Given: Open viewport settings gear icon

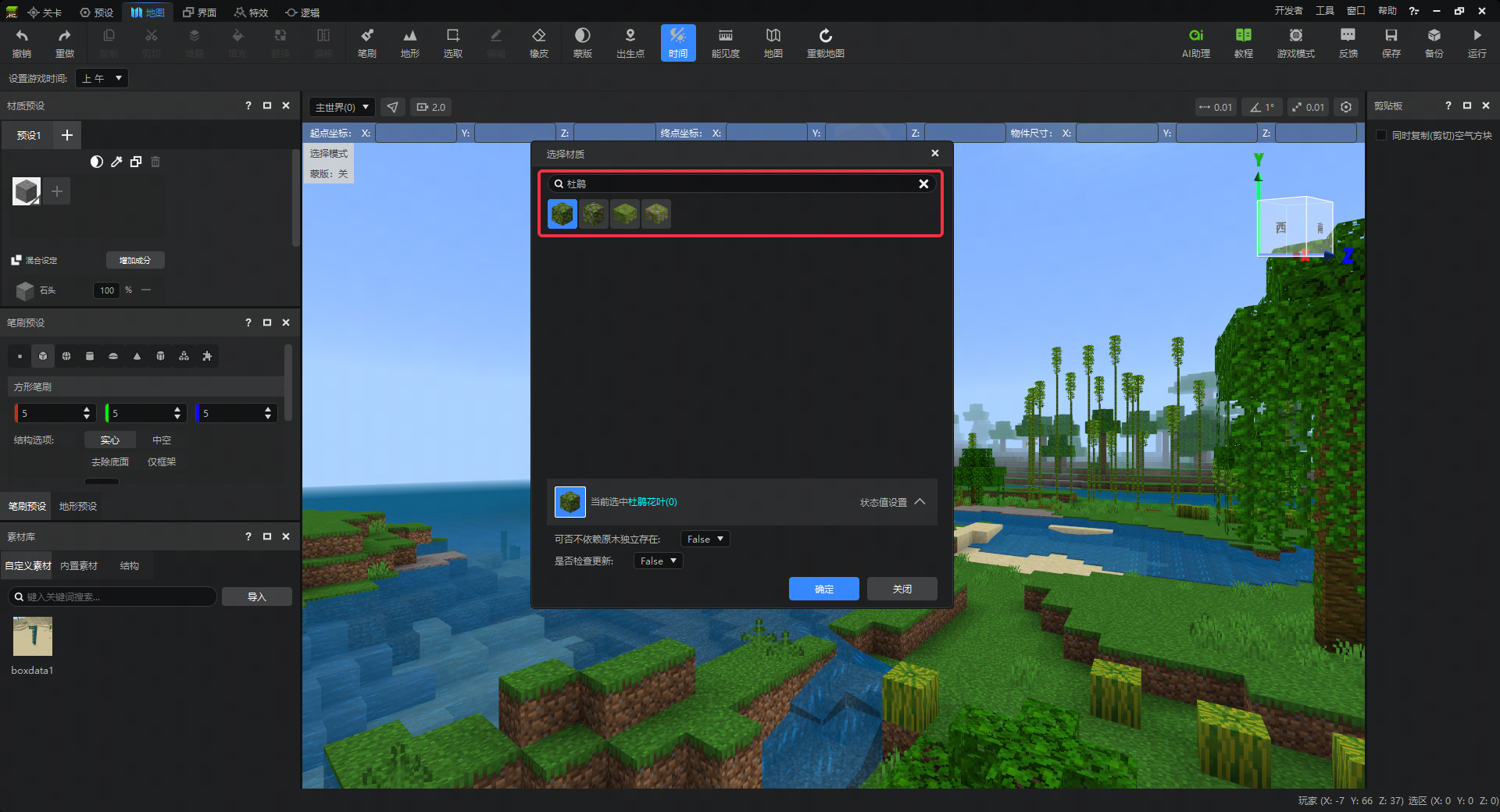Looking at the screenshot, I should (x=1346, y=107).
